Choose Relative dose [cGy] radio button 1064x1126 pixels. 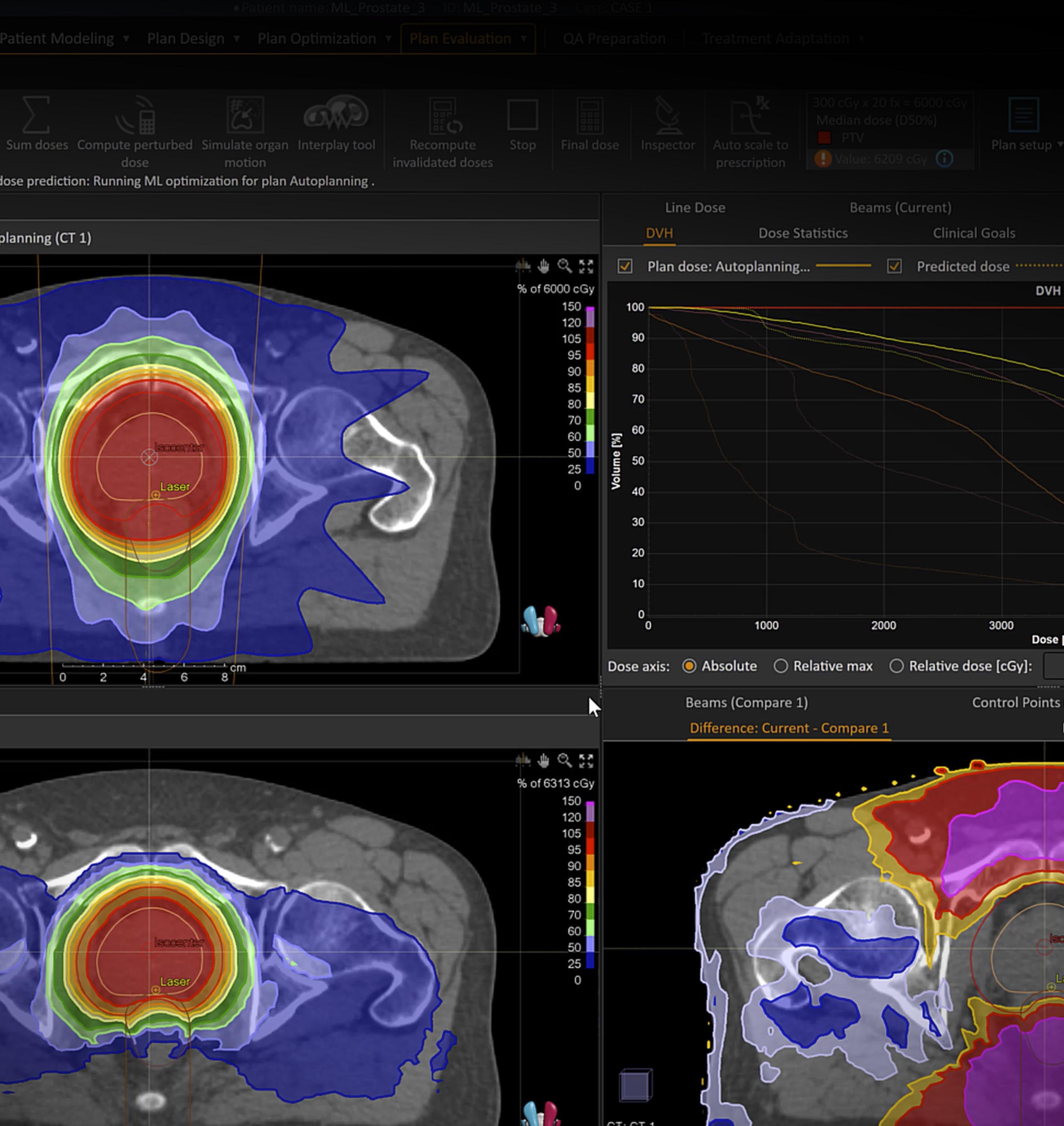896,666
